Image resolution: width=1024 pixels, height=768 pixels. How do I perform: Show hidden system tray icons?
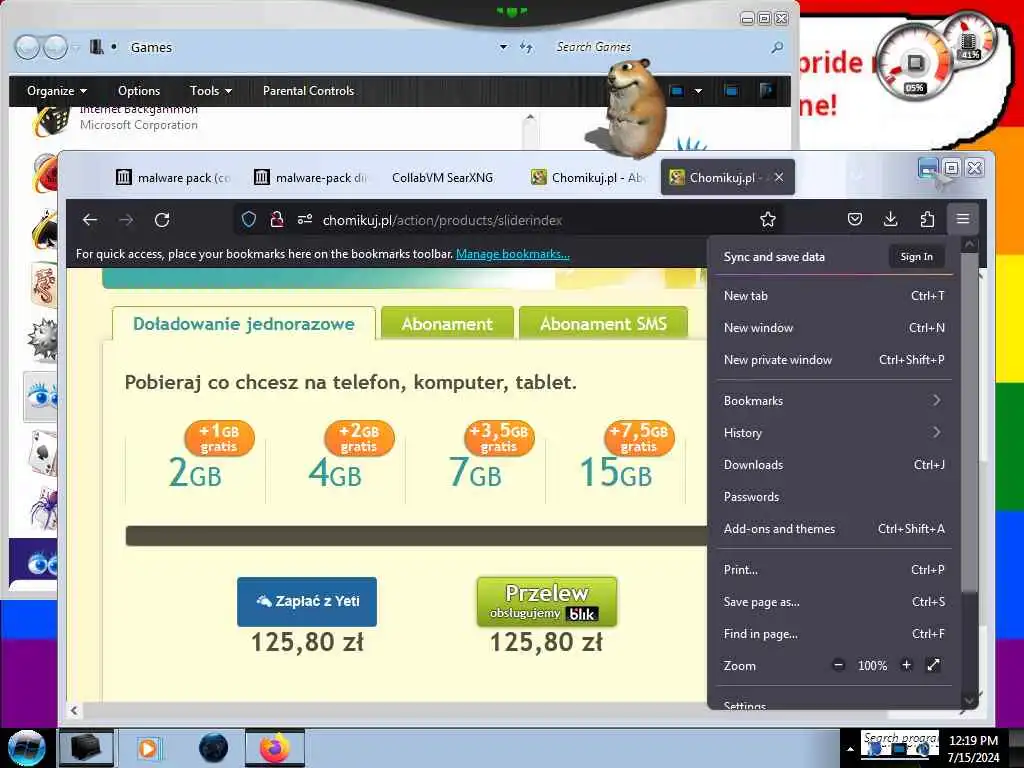(x=850, y=748)
